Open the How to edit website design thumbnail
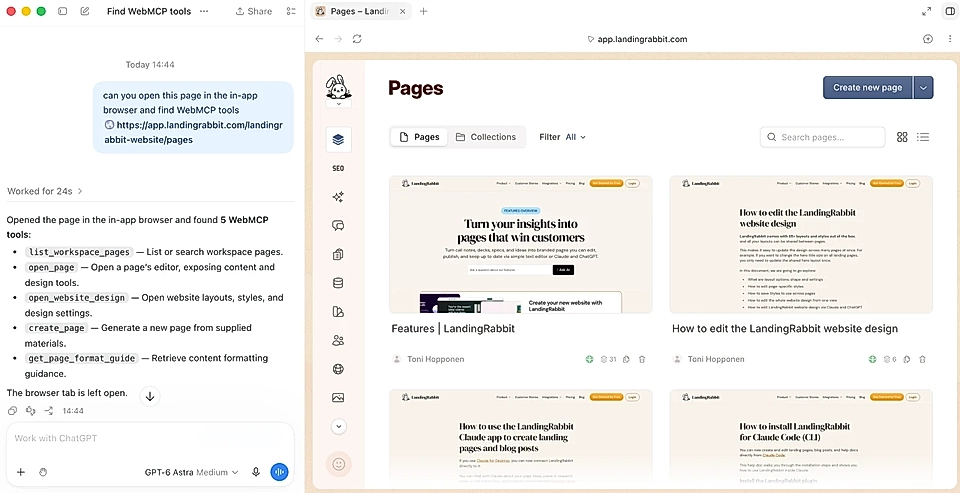The width and height of the screenshot is (960, 493). (x=801, y=244)
